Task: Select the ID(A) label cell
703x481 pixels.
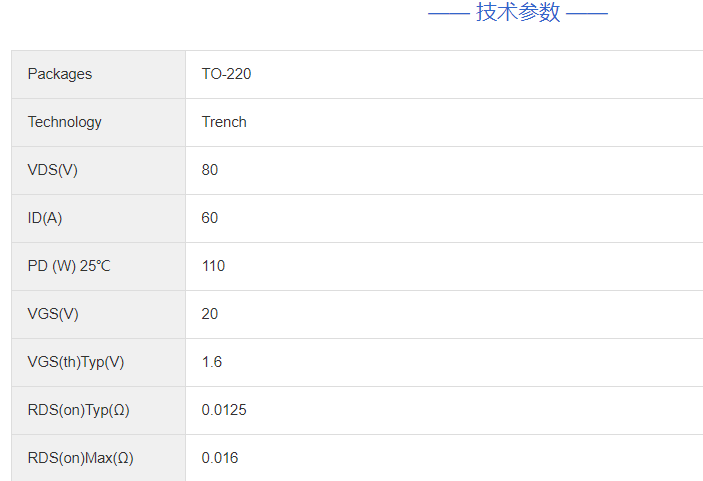Action: pos(45,218)
